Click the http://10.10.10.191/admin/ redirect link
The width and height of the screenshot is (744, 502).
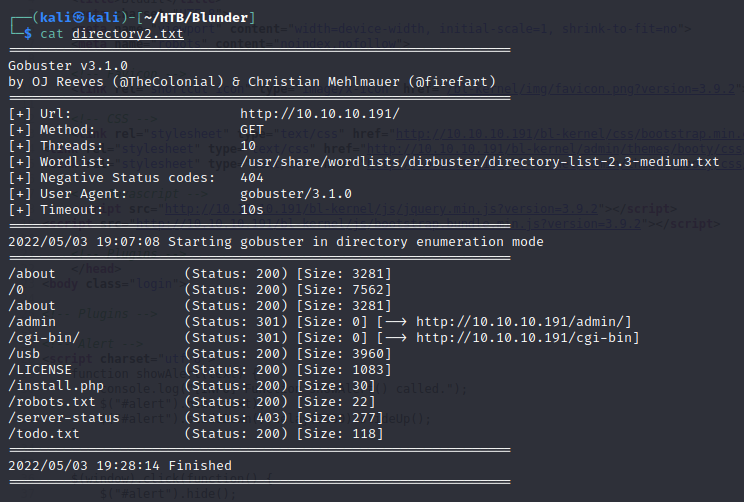520,320
